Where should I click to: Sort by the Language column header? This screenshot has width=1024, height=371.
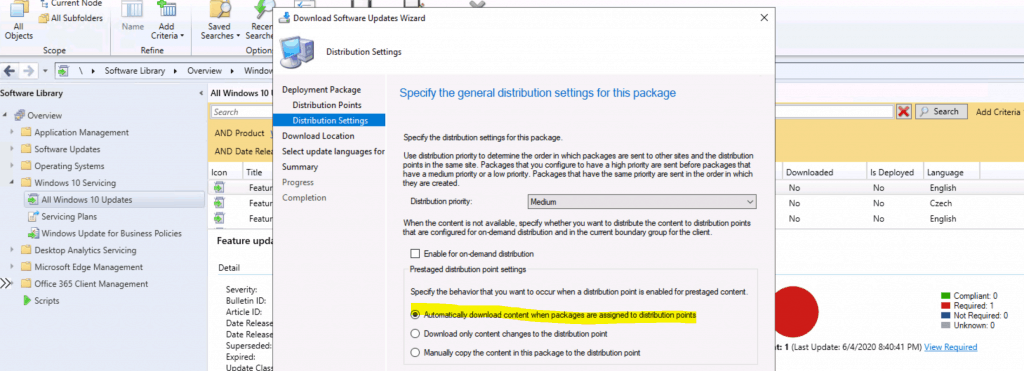click(945, 172)
